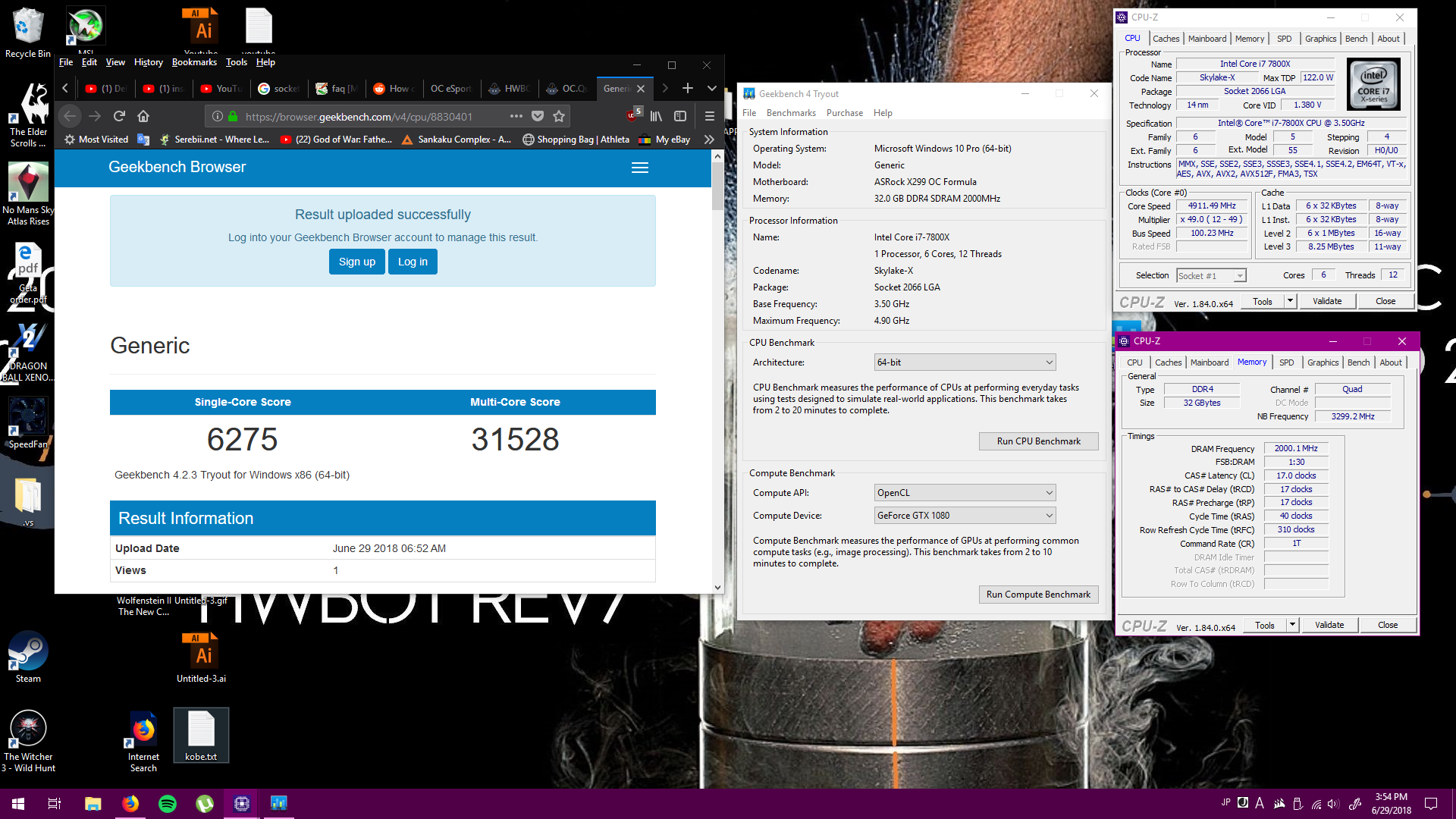Viewport: 1456px width, 819px height.
Task: Open the My eBay bookmark
Action: [664, 140]
